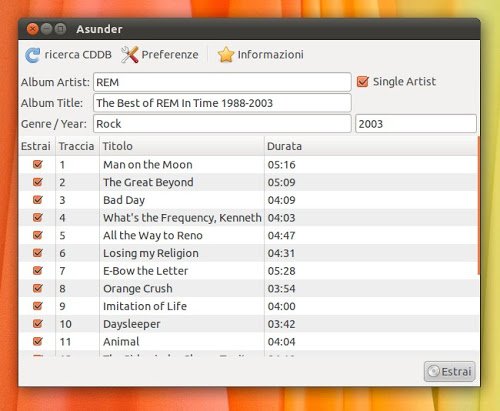Uncheck track 5 All the Way to Reno
The height and width of the screenshot is (411, 500).
click(x=38, y=235)
